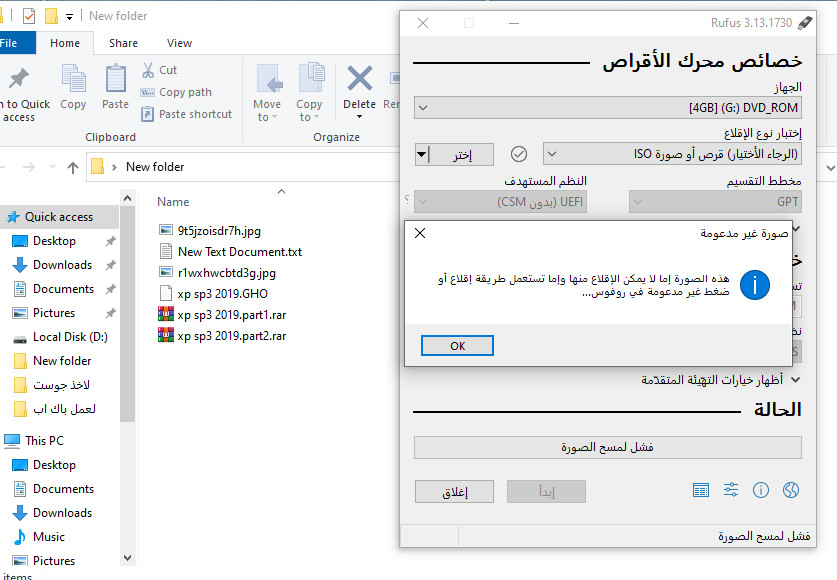Open pinned Downloads under Quick access
The height and width of the screenshot is (580, 837).
pyautogui.click(x=62, y=265)
